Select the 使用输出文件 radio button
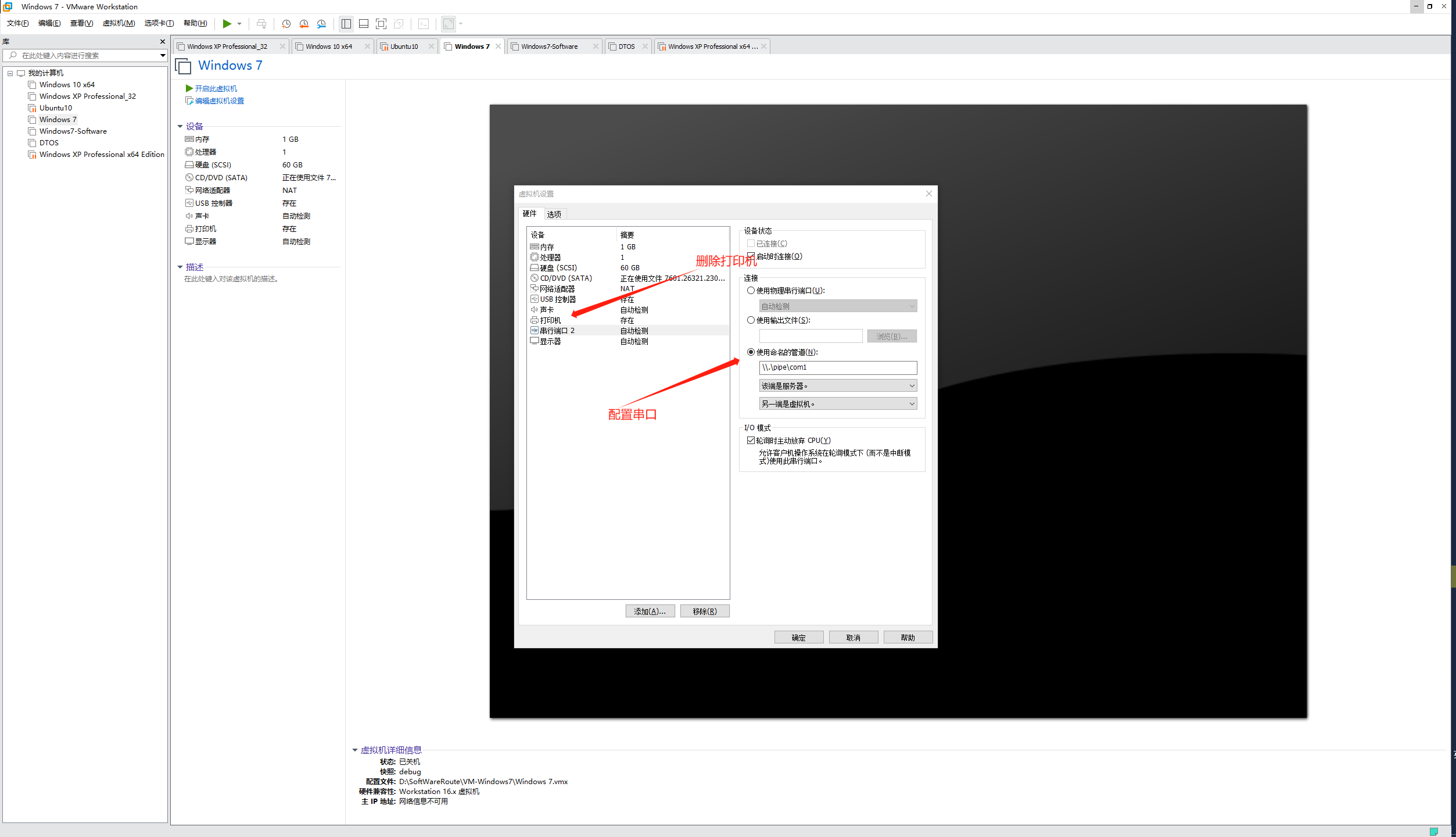Screen dimensions: 1456x837 [751, 320]
